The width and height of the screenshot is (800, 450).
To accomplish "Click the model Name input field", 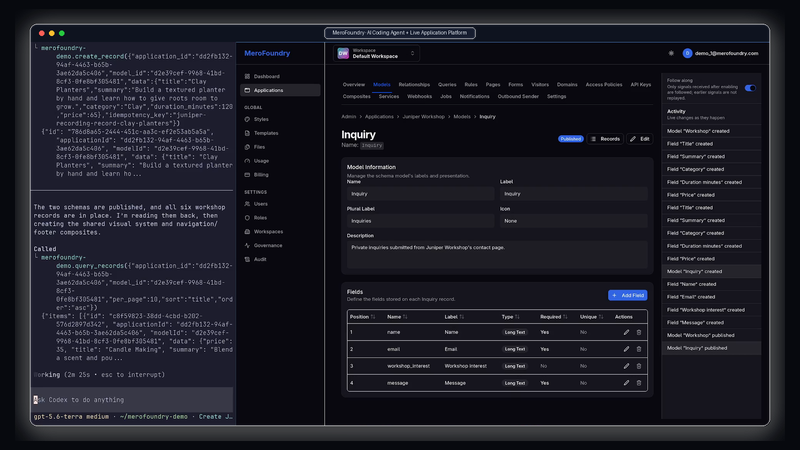I will click(x=420, y=194).
